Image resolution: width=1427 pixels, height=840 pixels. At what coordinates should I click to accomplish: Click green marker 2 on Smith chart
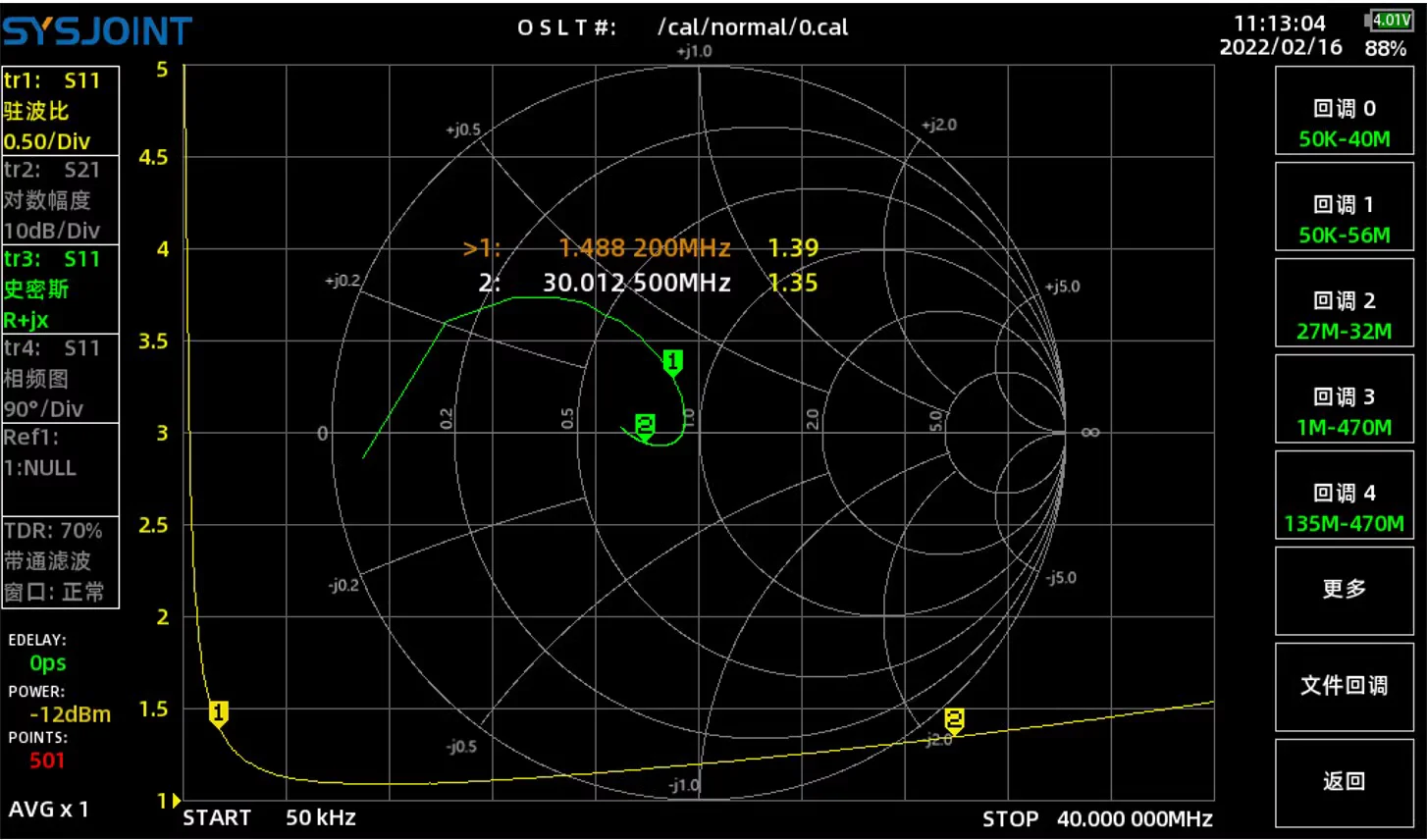coord(645,427)
